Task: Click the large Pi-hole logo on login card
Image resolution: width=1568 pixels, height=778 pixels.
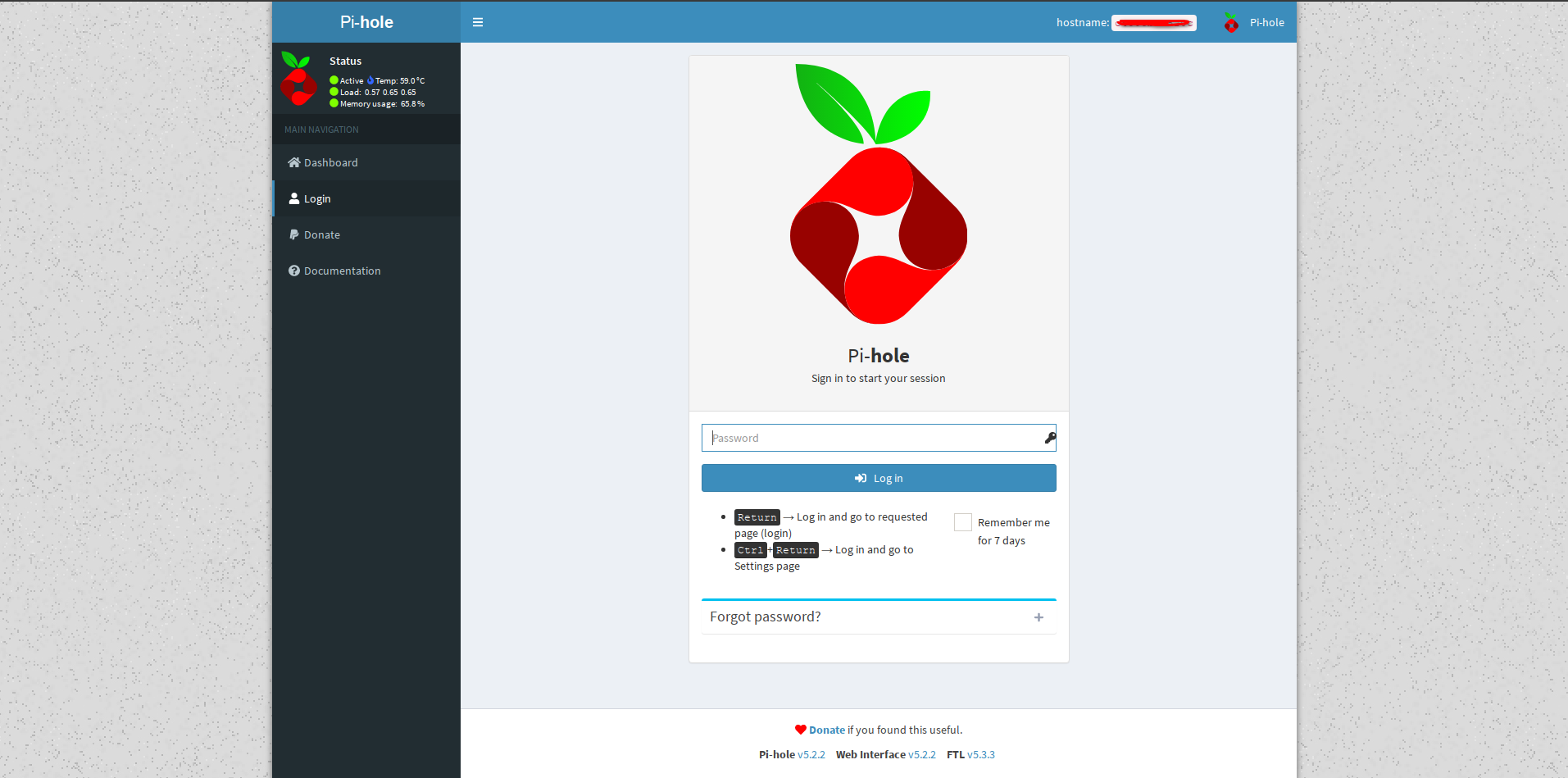Action: (879, 193)
